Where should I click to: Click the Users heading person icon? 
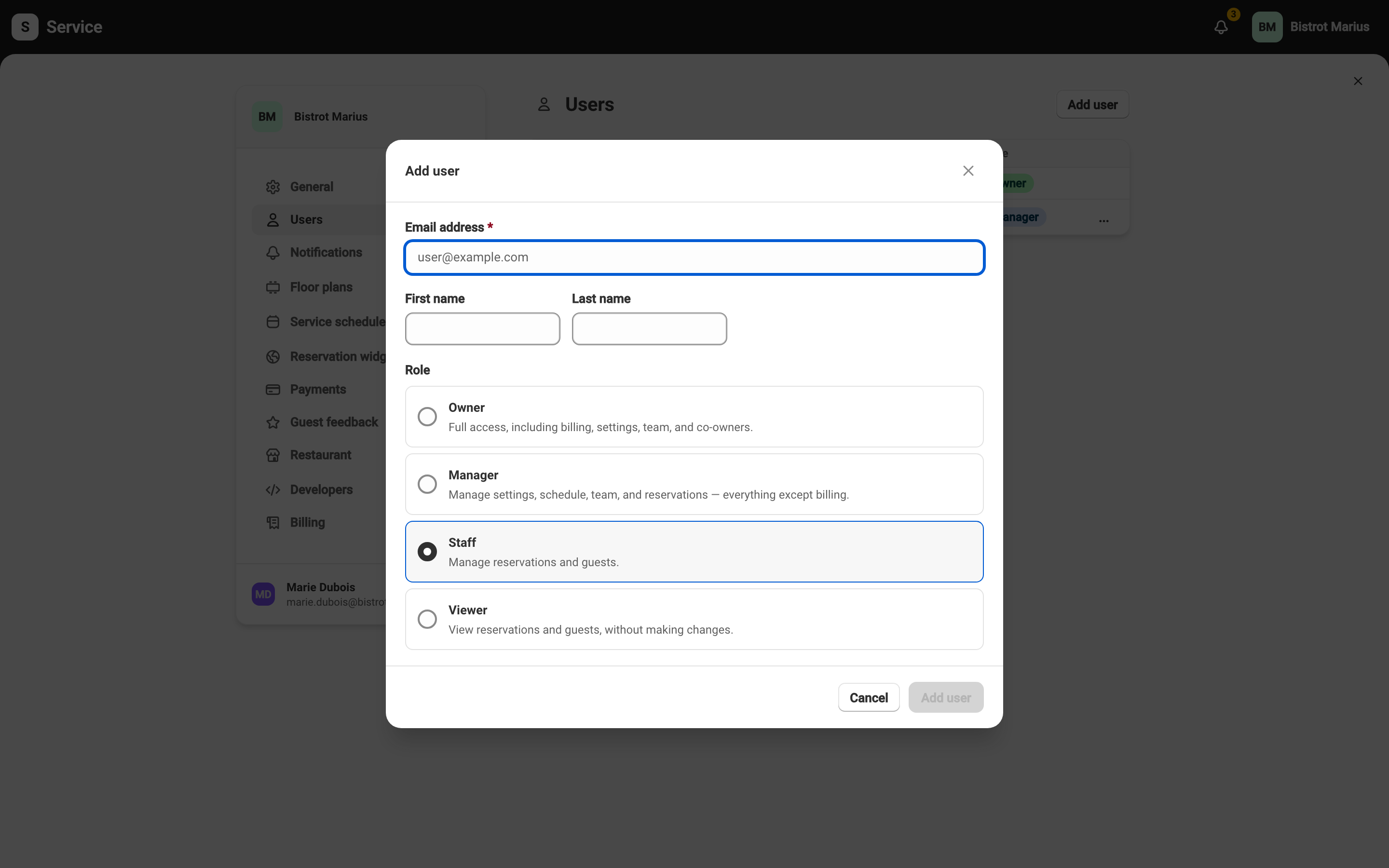pos(544,105)
